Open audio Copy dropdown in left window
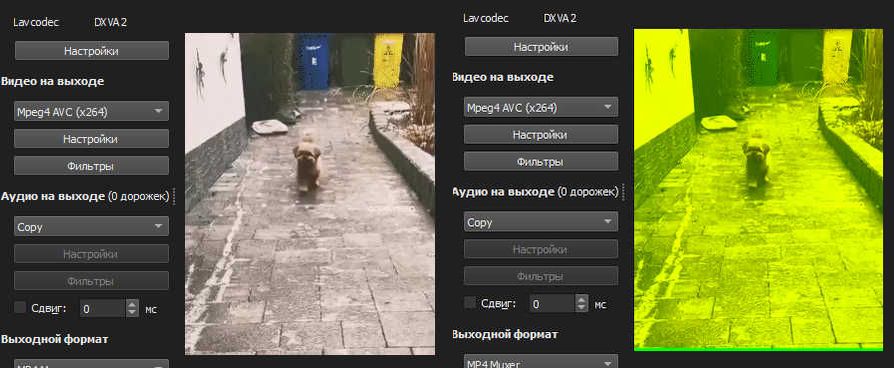Viewport: 894px width, 368px height. pos(91,227)
